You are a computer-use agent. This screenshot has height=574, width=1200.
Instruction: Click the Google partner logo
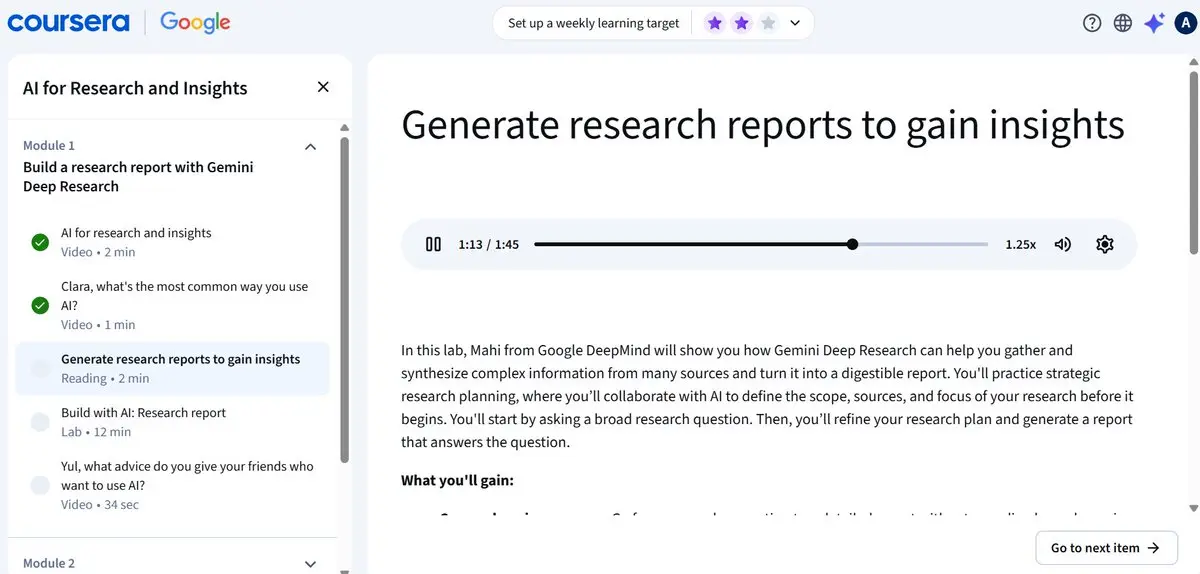coord(195,22)
